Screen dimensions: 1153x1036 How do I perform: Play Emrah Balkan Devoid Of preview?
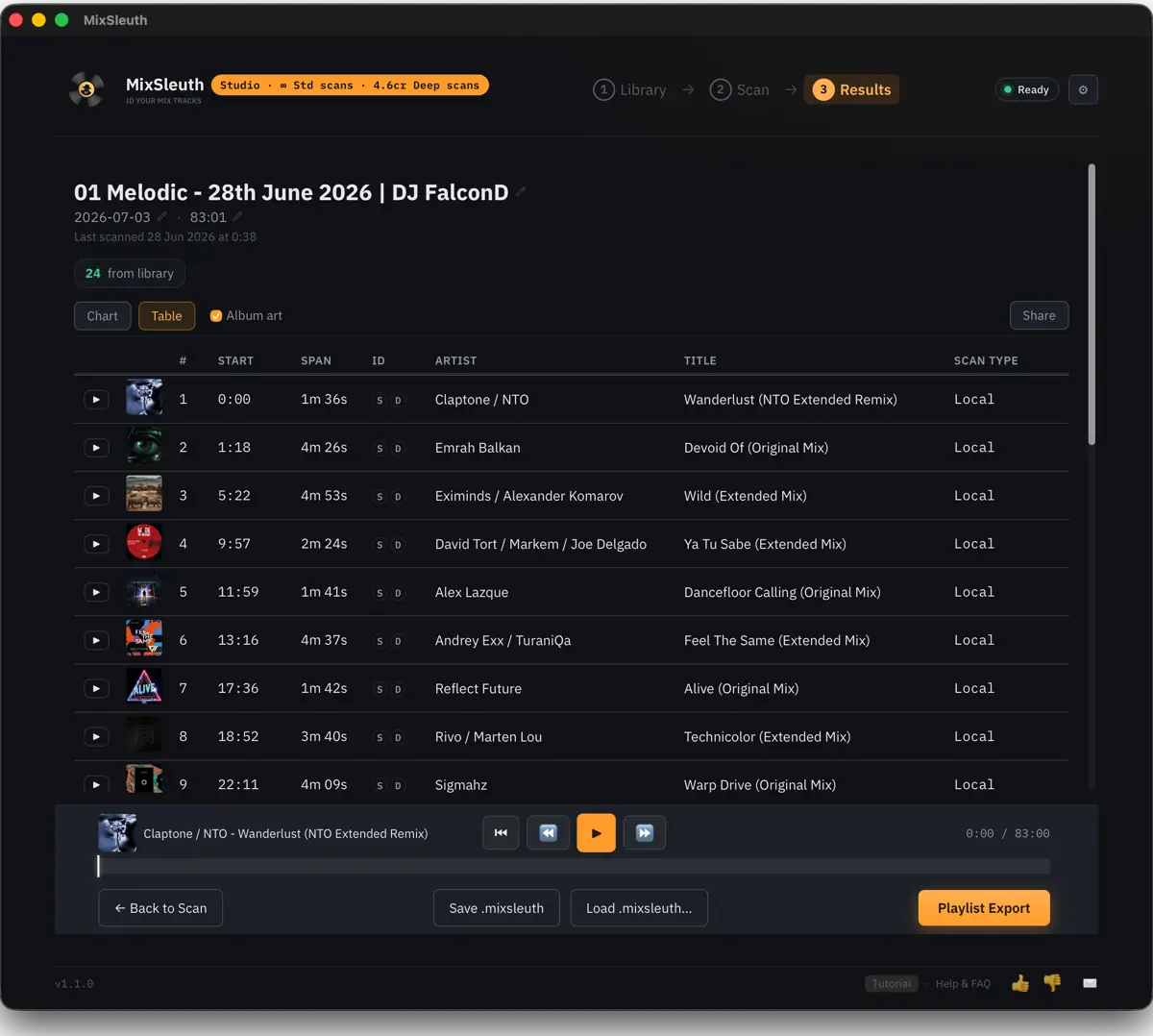[96, 448]
